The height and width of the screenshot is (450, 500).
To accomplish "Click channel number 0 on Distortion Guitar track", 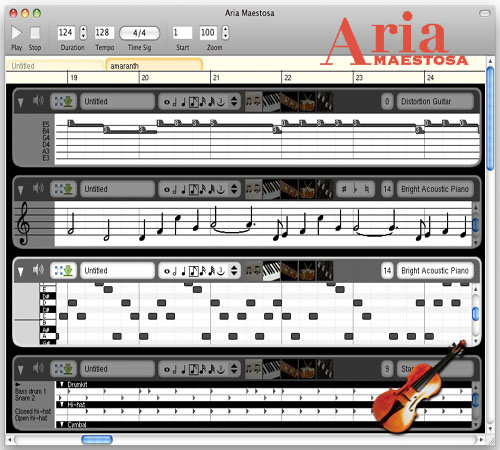I will coord(387,101).
